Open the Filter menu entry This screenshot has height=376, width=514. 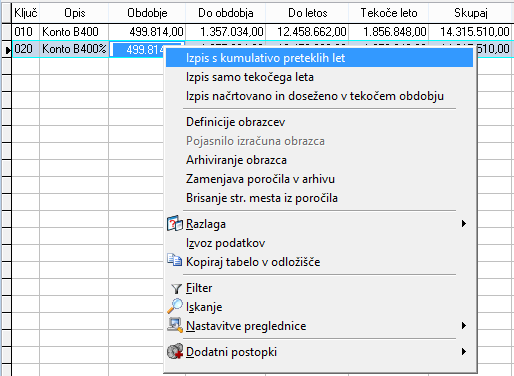pos(319,288)
